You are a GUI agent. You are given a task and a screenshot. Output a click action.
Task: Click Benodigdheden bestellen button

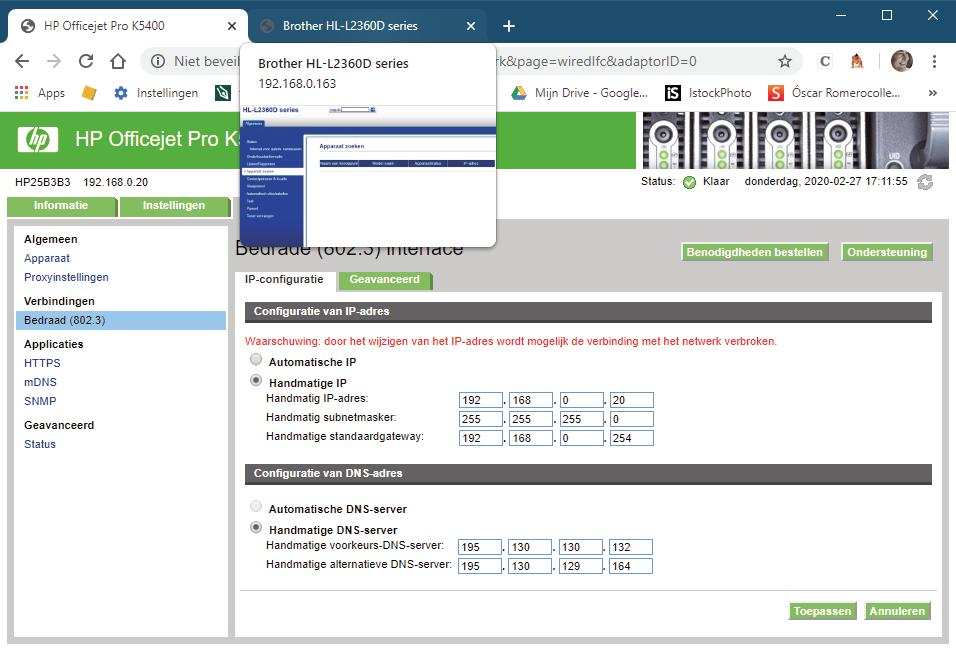click(754, 252)
